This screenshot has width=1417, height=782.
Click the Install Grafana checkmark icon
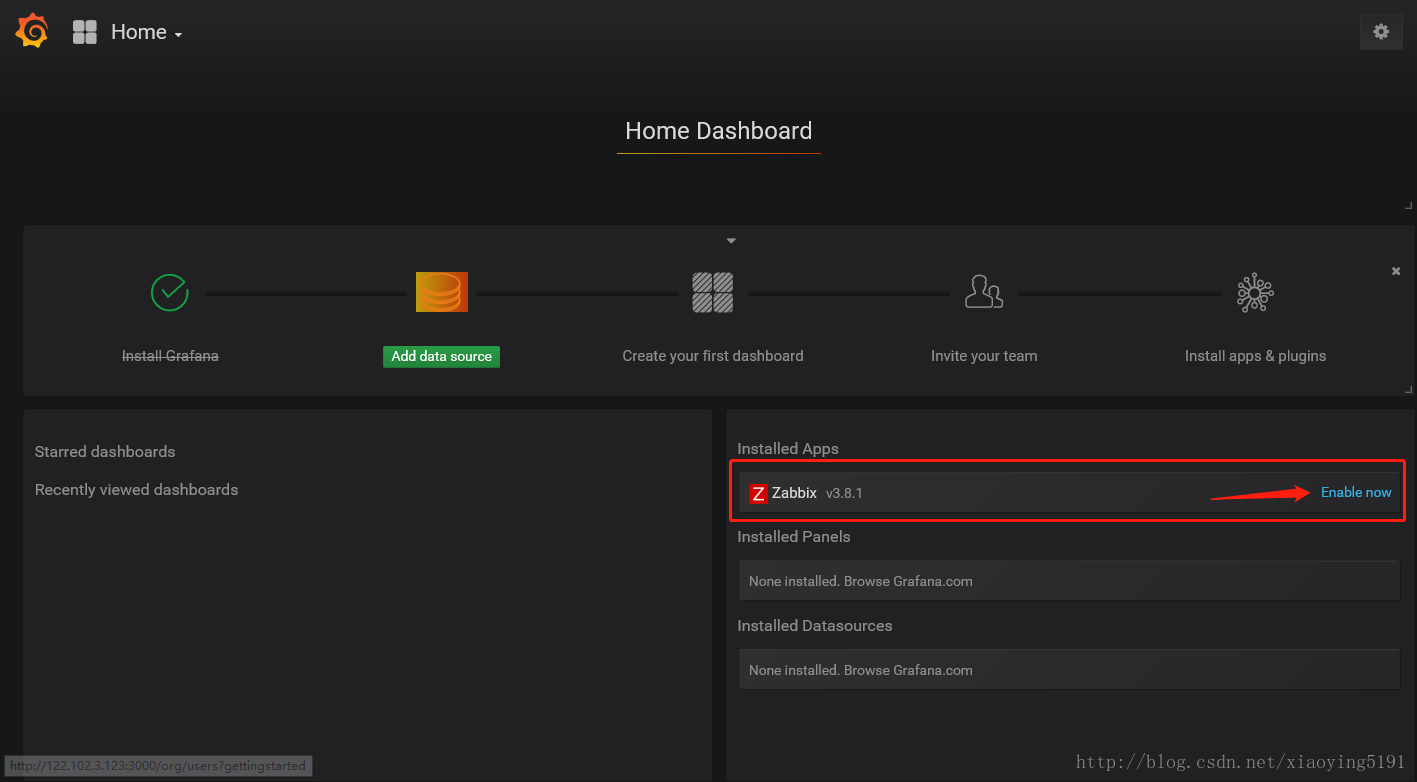(170, 292)
